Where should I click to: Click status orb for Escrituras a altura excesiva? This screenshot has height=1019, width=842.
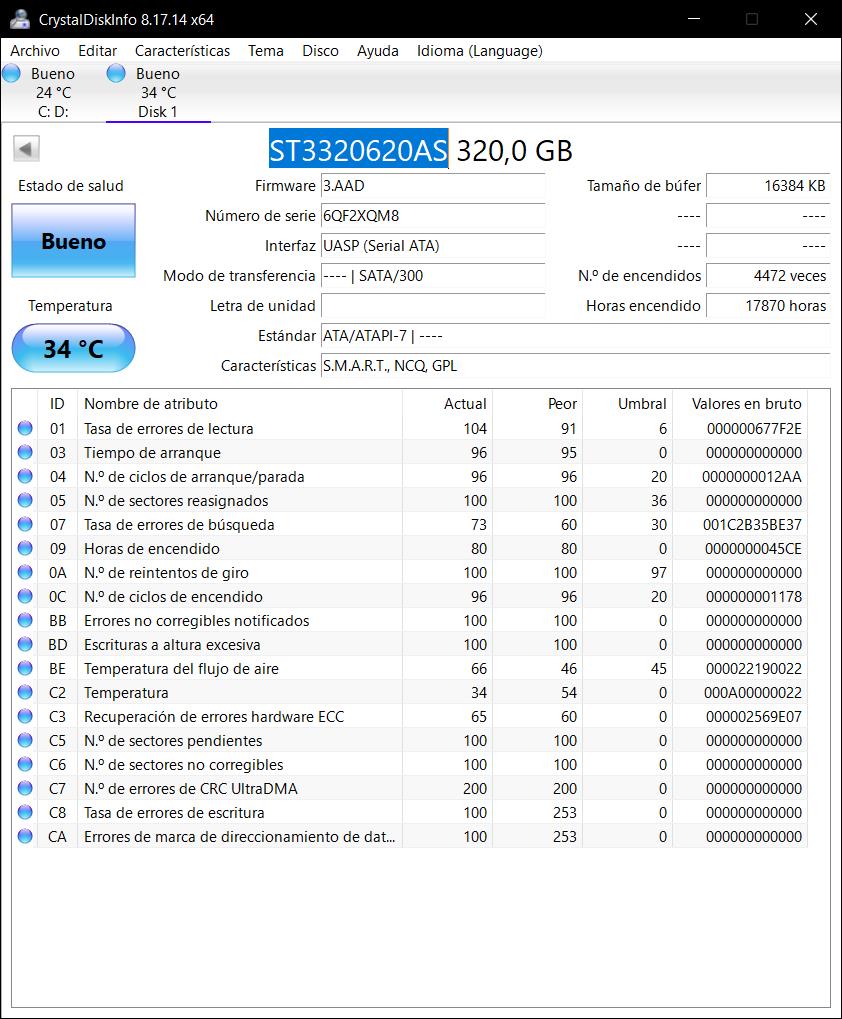(x=25, y=645)
